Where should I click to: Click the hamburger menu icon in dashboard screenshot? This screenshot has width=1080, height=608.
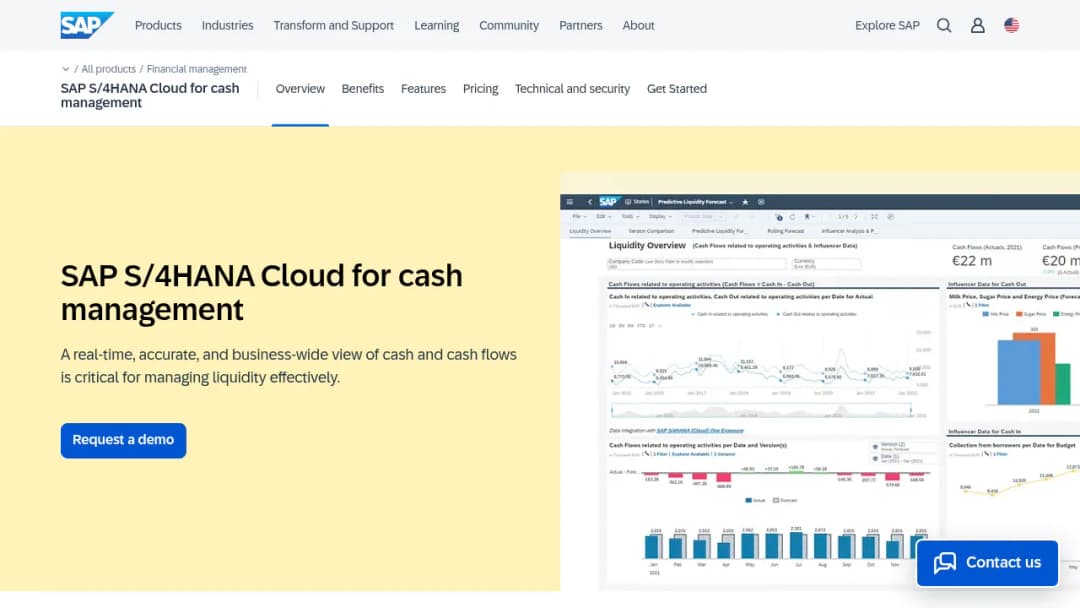point(570,202)
